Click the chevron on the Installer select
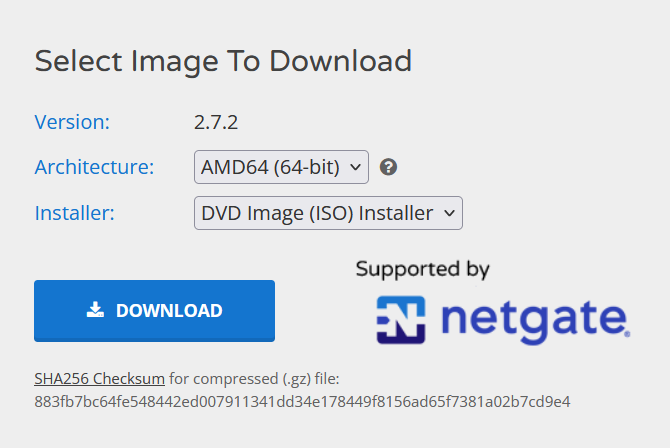The width and height of the screenshot is (670, 448). coord(450,213)
